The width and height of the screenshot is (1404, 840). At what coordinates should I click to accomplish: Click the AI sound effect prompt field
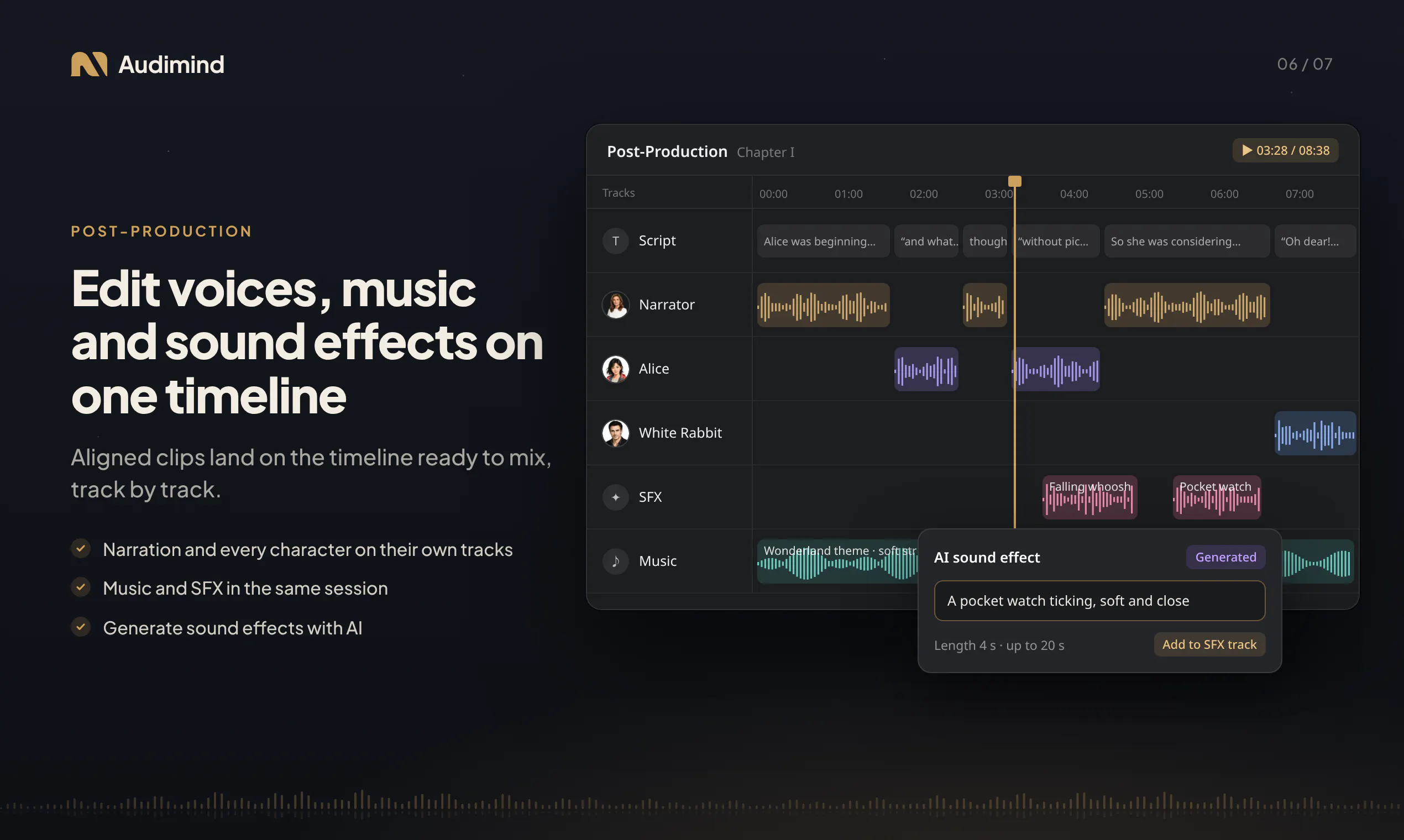pos(1099,601)
